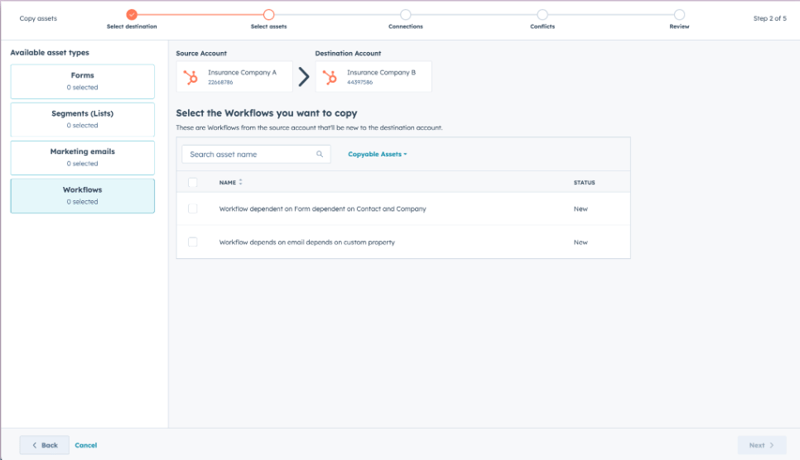Focus the Search asset name field
This screenshot has width=800, height=460.
click(250, 155)
